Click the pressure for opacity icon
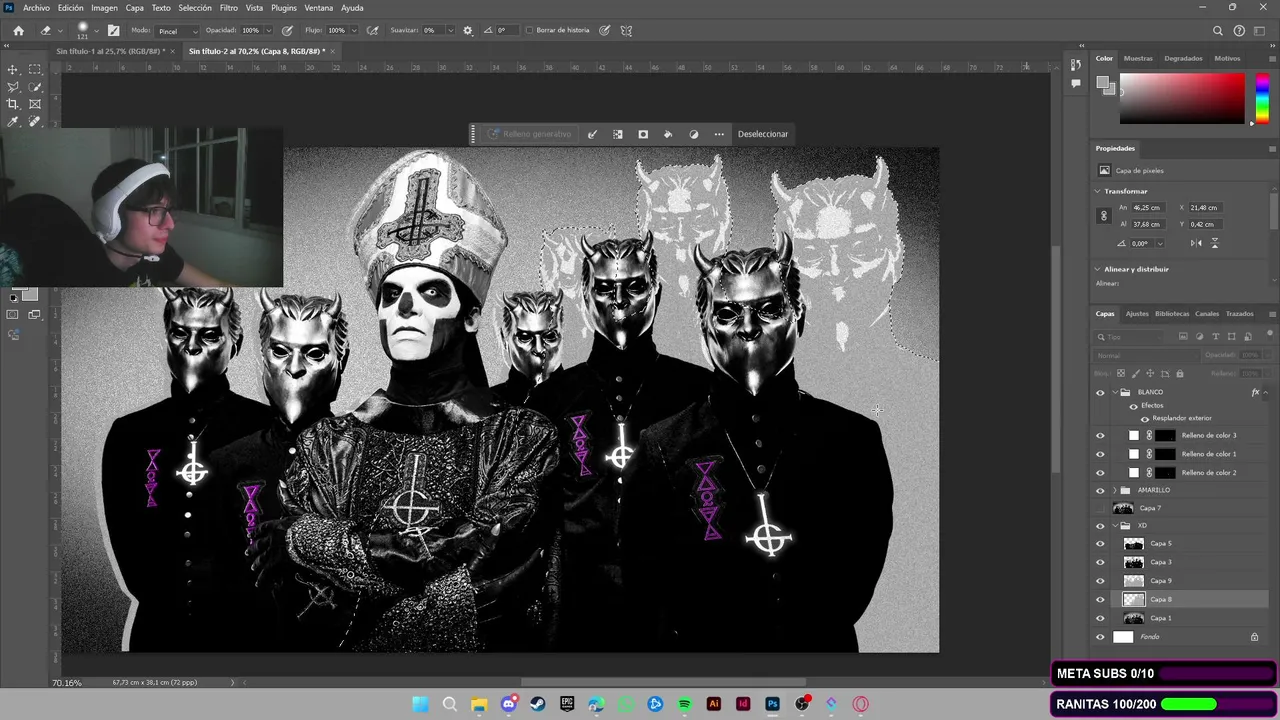The height and width of the screenshot is (720, 1280). click(288, 30)
